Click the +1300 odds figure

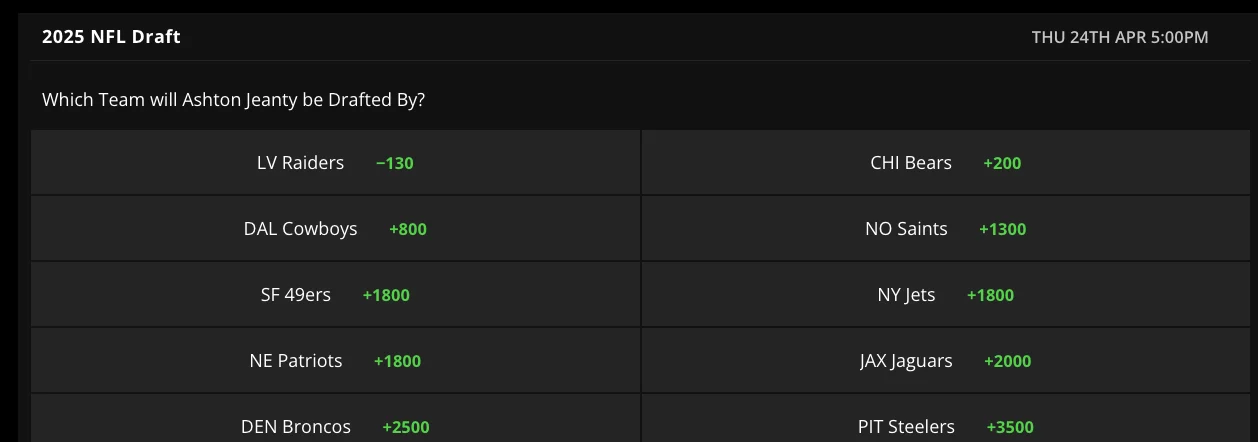point(1002,229)
